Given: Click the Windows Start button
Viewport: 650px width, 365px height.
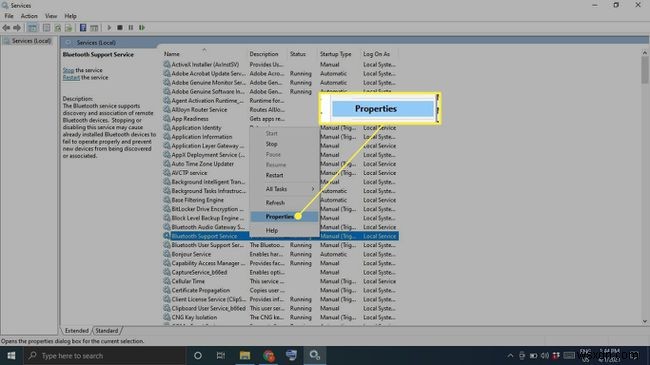Looking at the screenshot, I should (x=11, y=356).
